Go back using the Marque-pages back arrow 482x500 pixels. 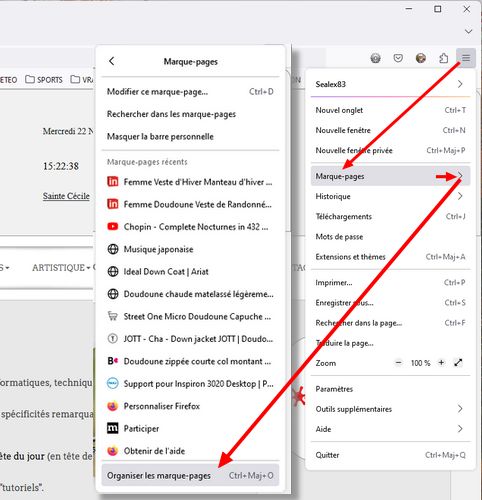[x=112, y=61]
